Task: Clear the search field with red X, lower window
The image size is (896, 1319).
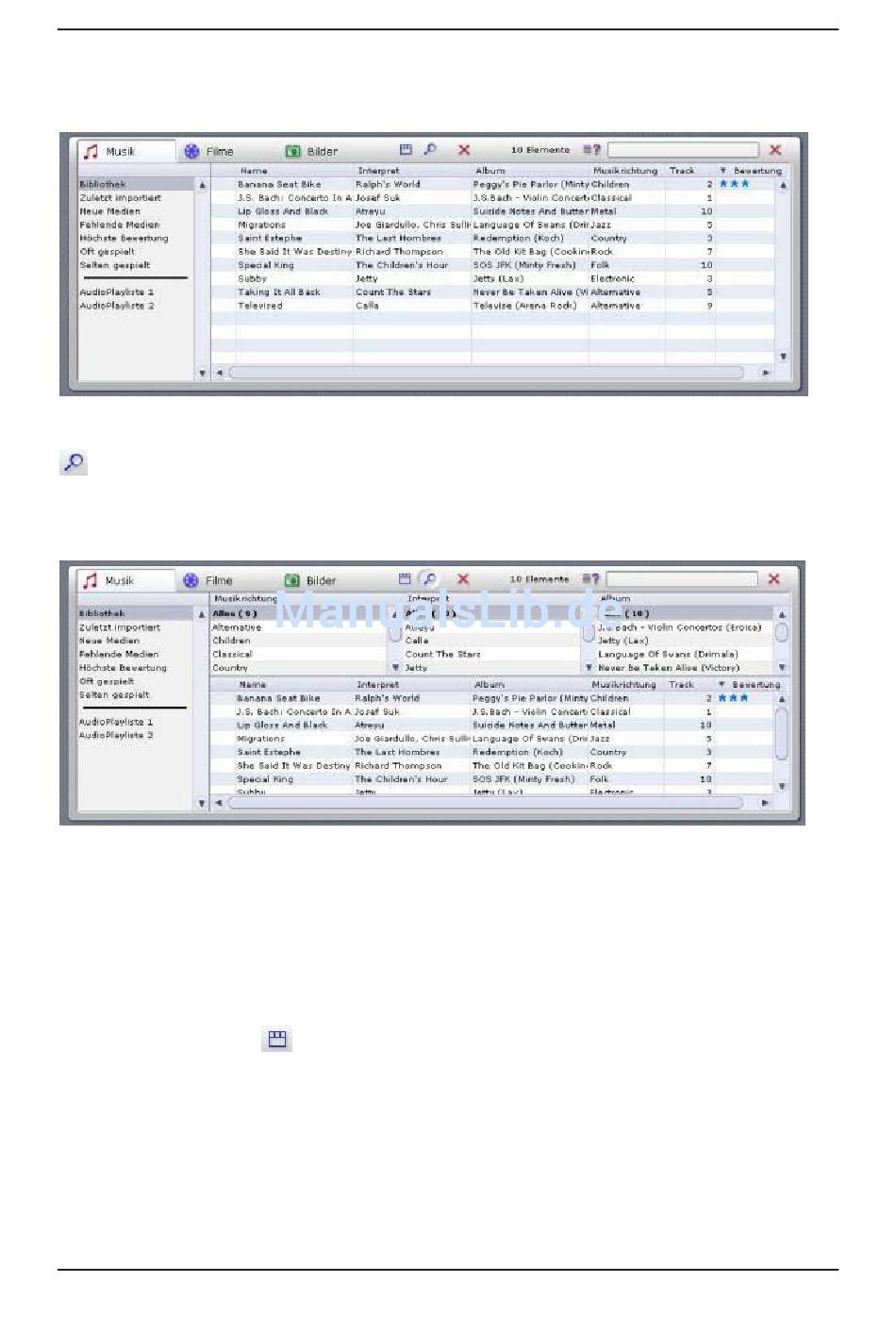Action: (774, 579)
